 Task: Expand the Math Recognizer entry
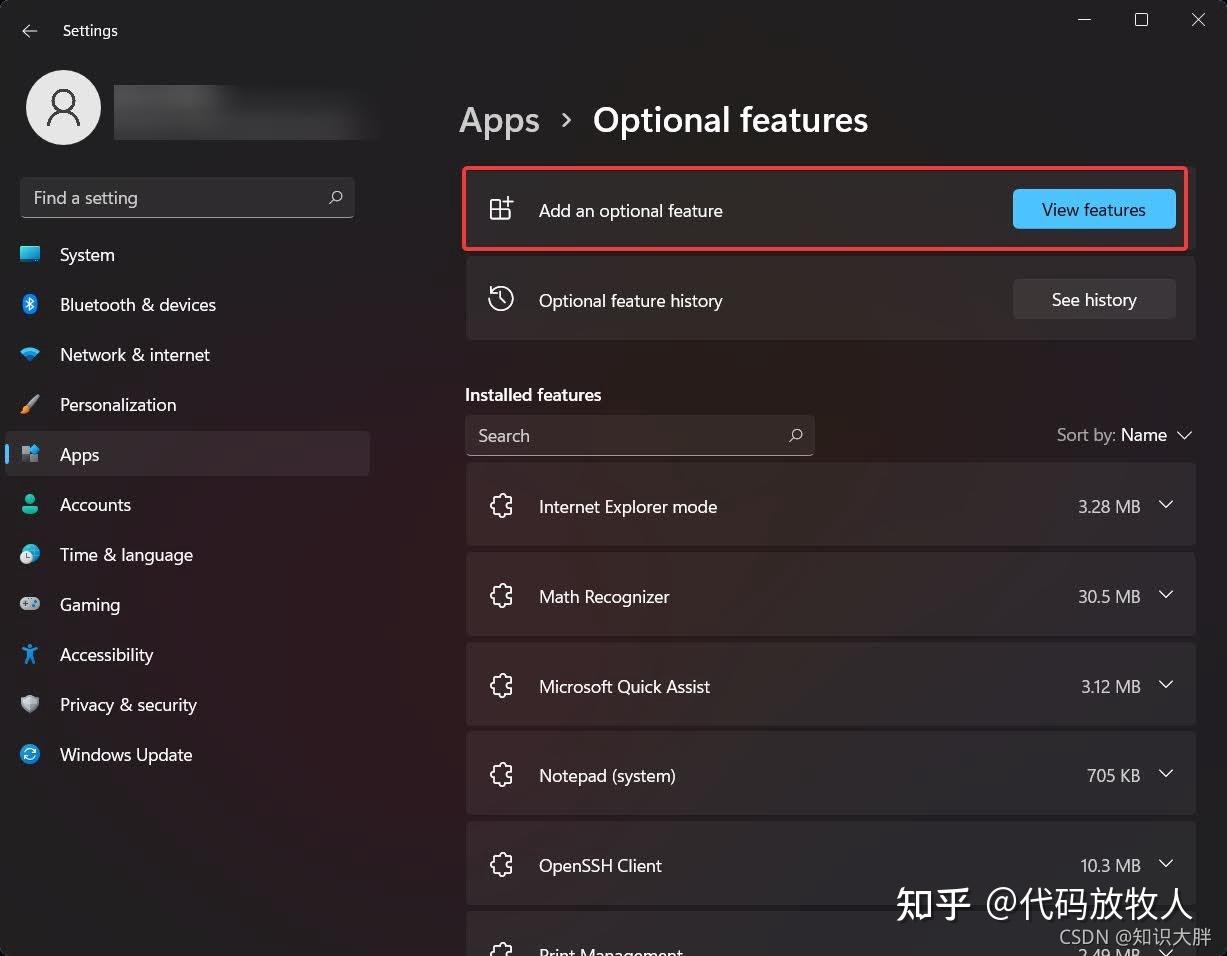1166,596
